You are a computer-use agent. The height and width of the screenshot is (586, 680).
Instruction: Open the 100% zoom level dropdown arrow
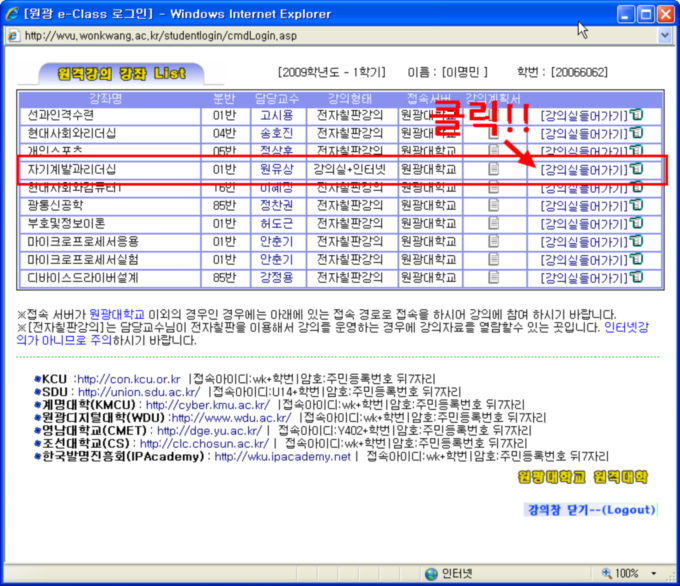(x=654, y=574)
